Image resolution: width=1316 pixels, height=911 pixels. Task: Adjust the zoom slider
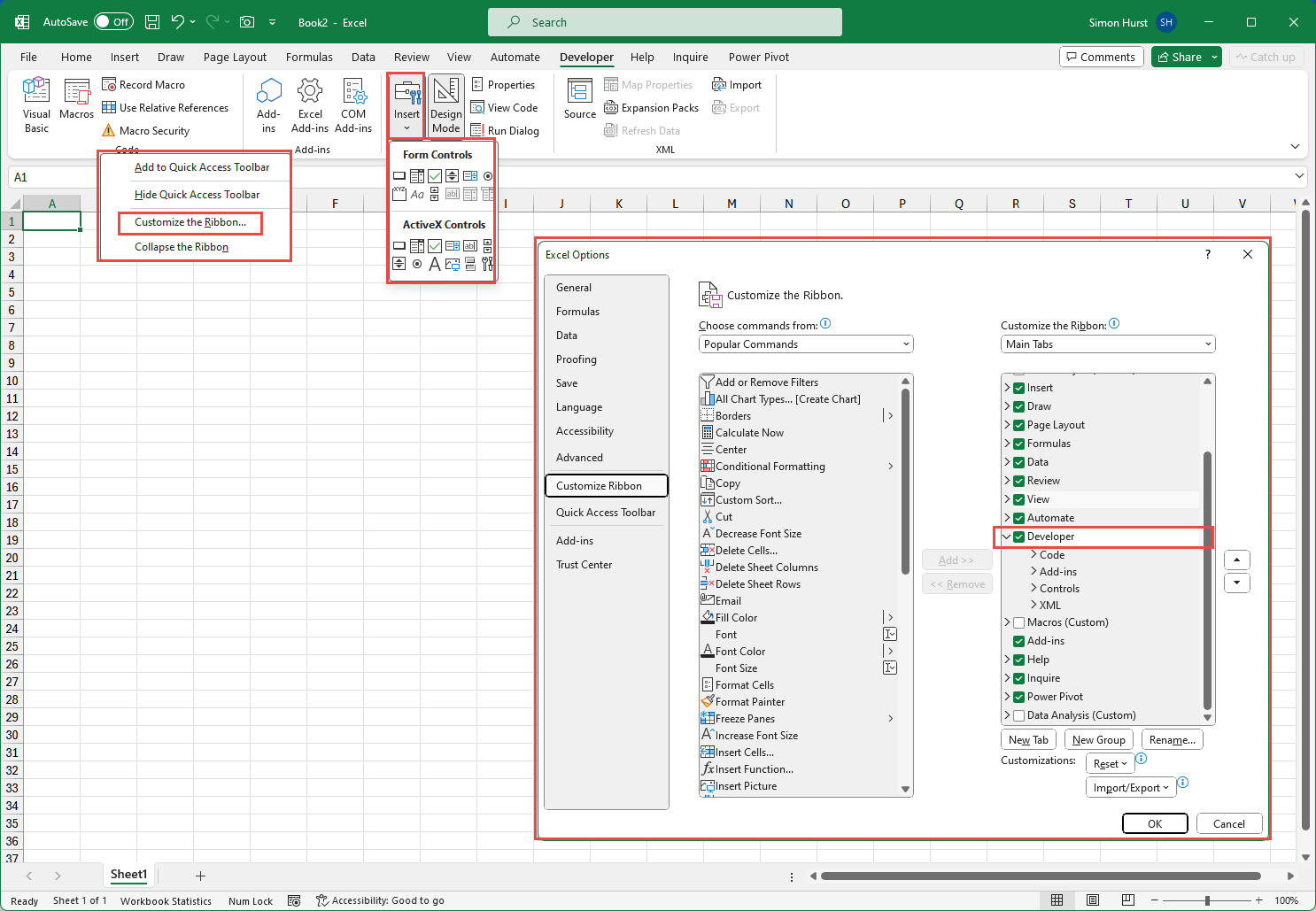(1207, 899)
